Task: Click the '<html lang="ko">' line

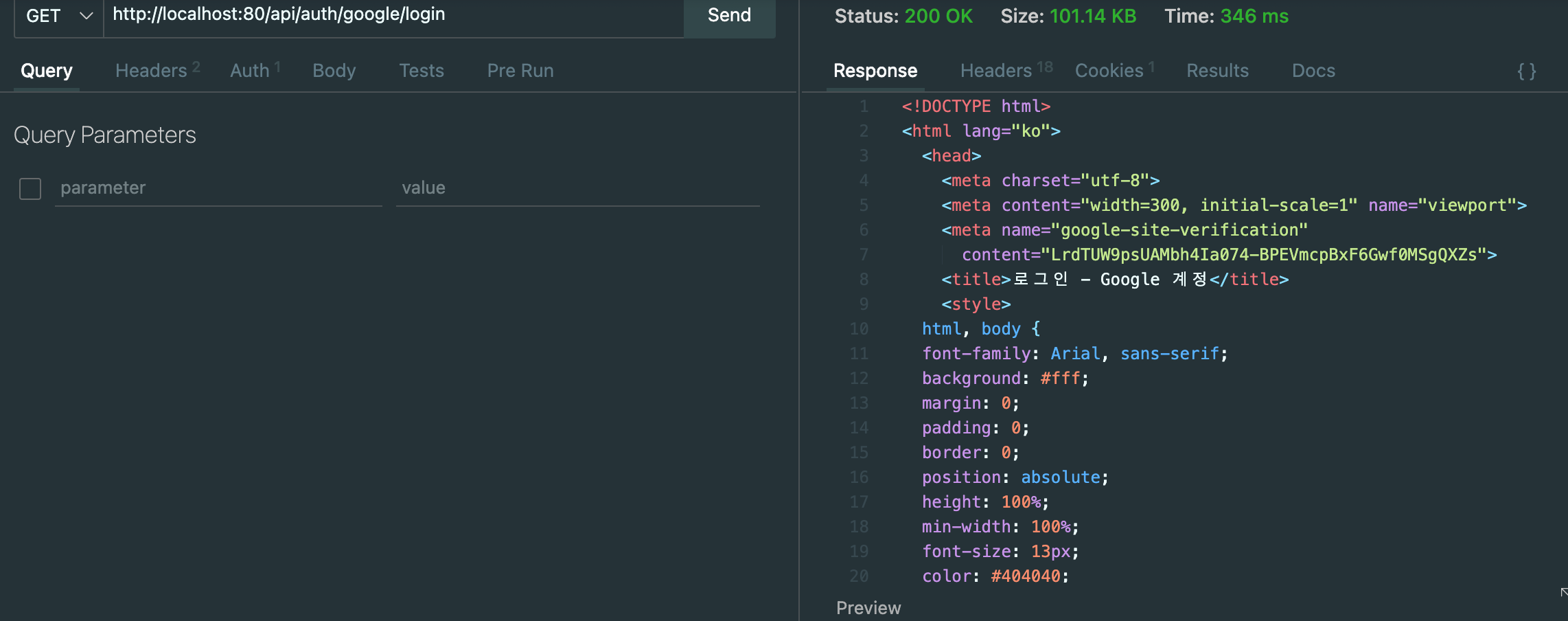Action: coord(981,131)
